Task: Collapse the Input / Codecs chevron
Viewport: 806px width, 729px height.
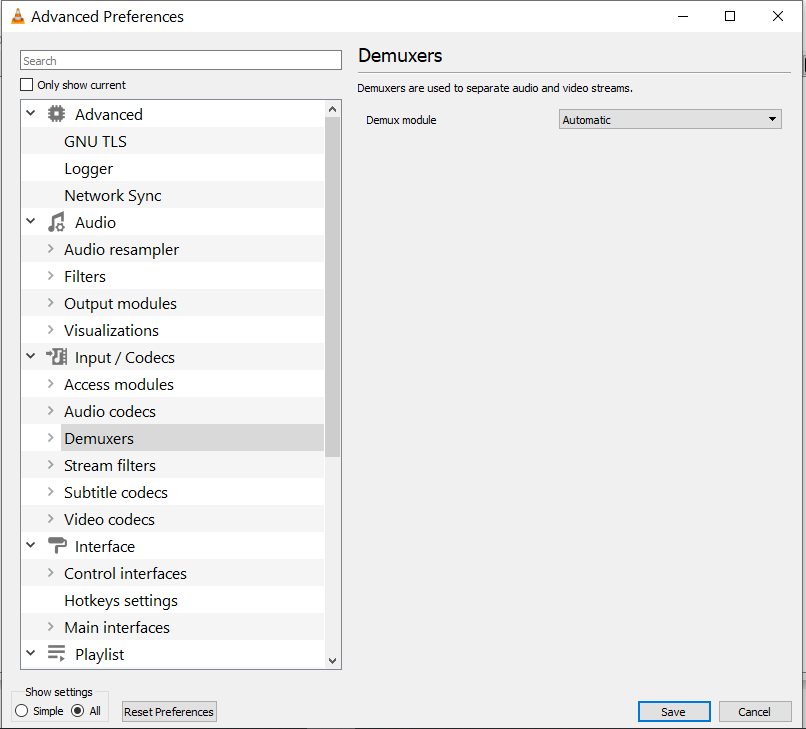Action: pyautogui.click(x=31, y=356)
